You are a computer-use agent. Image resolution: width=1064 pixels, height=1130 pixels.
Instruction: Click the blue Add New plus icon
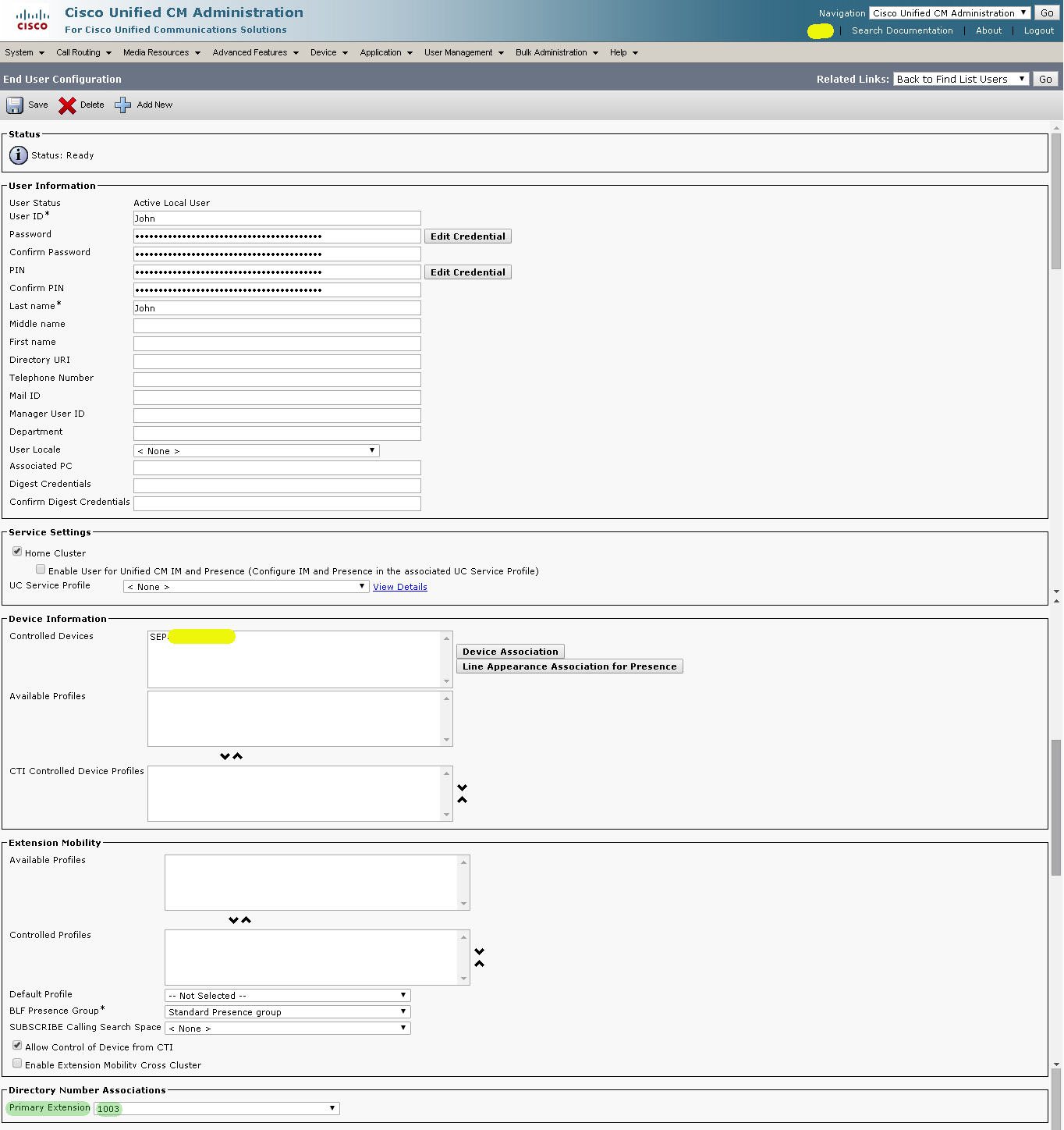[x=122, y=105]
